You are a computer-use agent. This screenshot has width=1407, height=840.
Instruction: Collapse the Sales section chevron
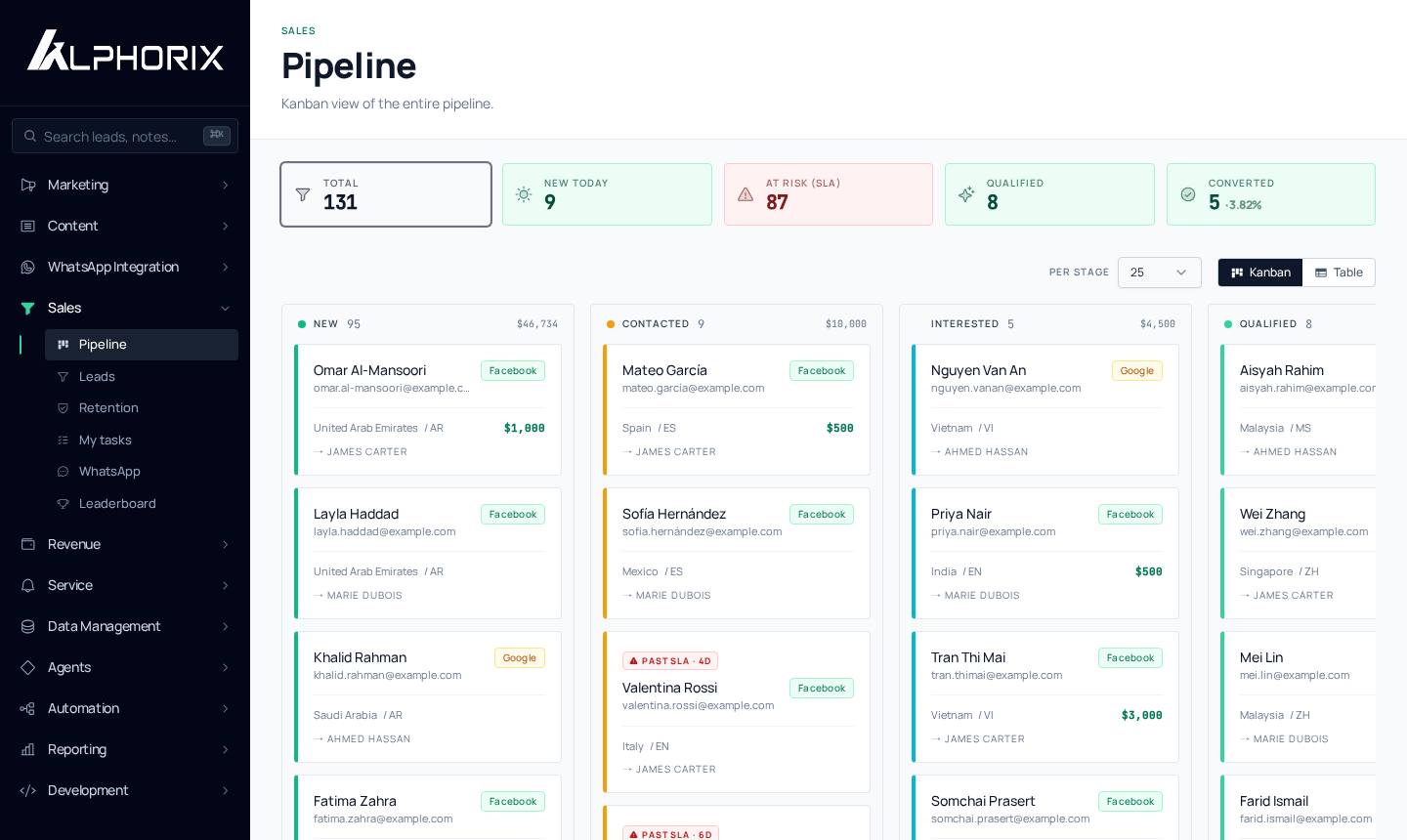coord(225,309)
